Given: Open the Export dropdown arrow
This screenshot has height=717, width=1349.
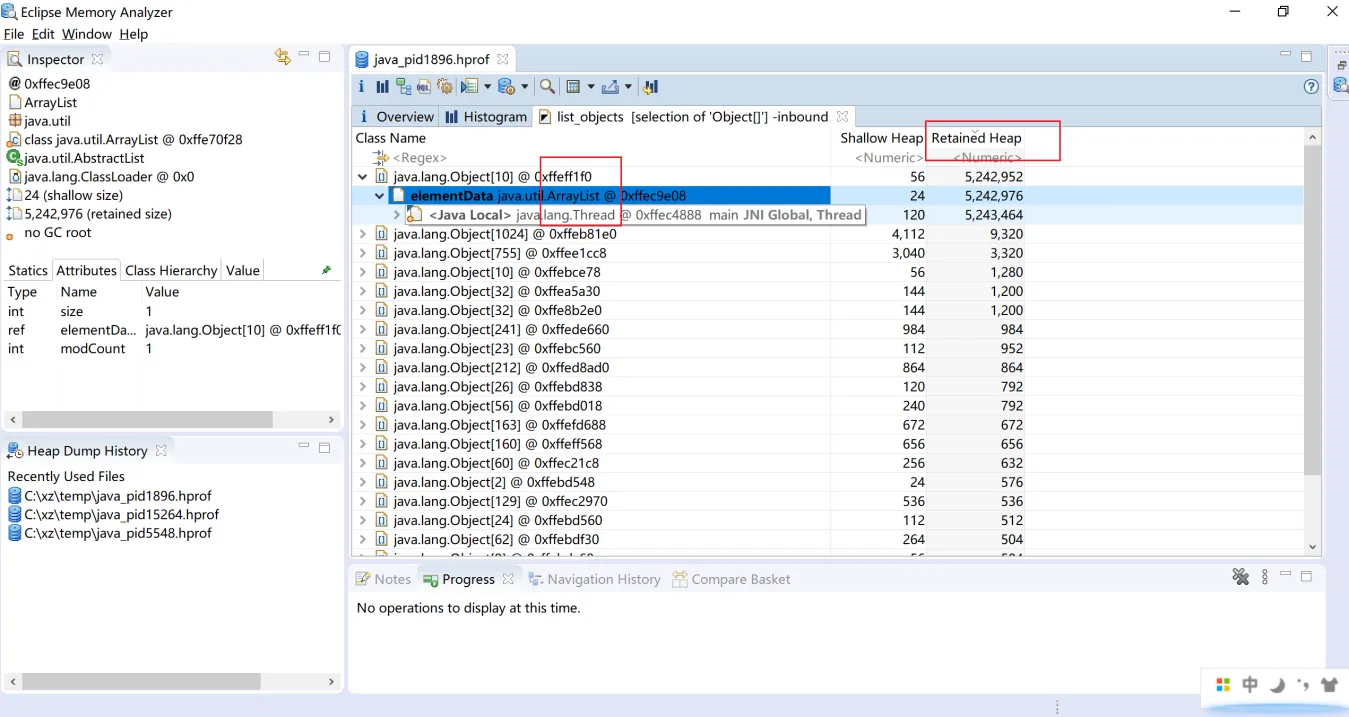Looking at the screenshot, I should (x=628, y=87).
